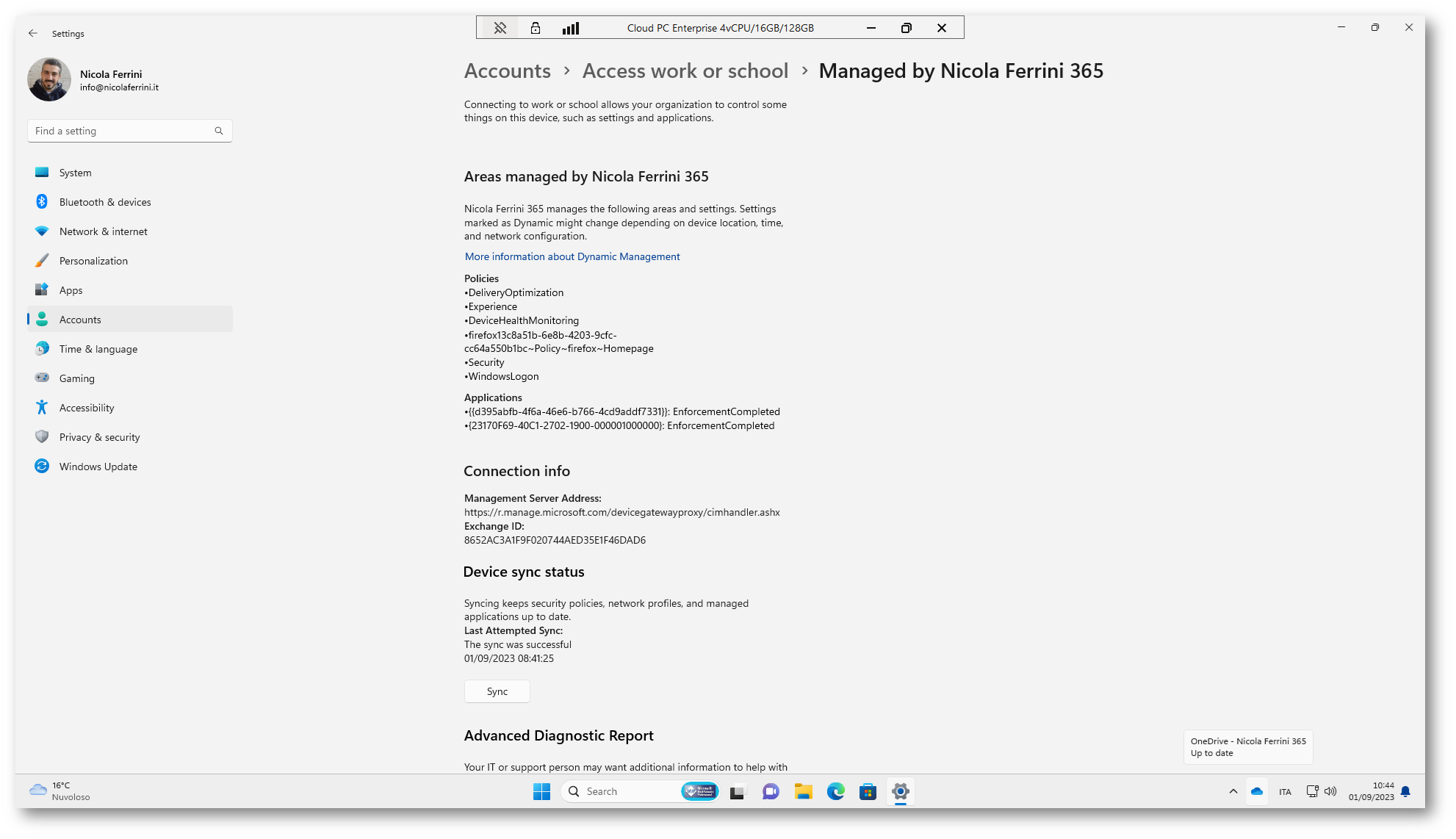The image size is (1456, 839).
Task: Click the last sync time 01/09/2023 08:41:25
Action: pos(509,658)
